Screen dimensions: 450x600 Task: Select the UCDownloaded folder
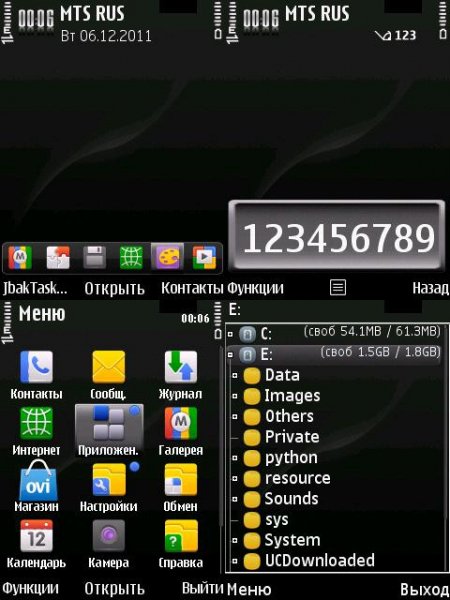pos(320,561)
